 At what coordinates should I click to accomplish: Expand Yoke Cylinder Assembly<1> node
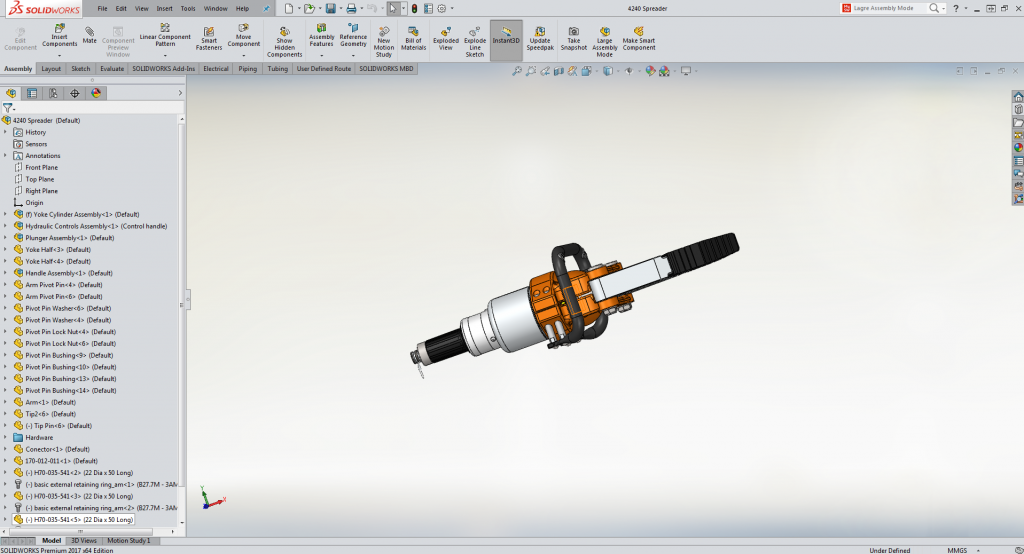pyautogui.click(x=5, y=214)
